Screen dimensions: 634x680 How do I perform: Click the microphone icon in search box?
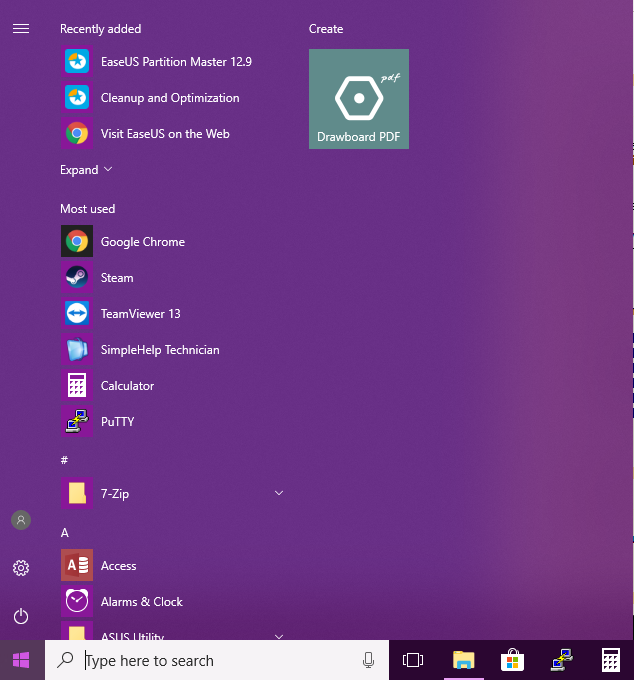tap(368, 660)
